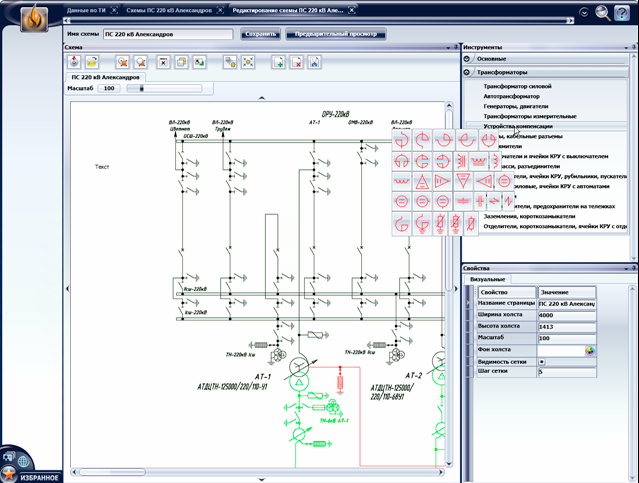This screenshot has height=483, width=639.
Task: Choose the inductor coil symbol in palette
Action: 402,180
